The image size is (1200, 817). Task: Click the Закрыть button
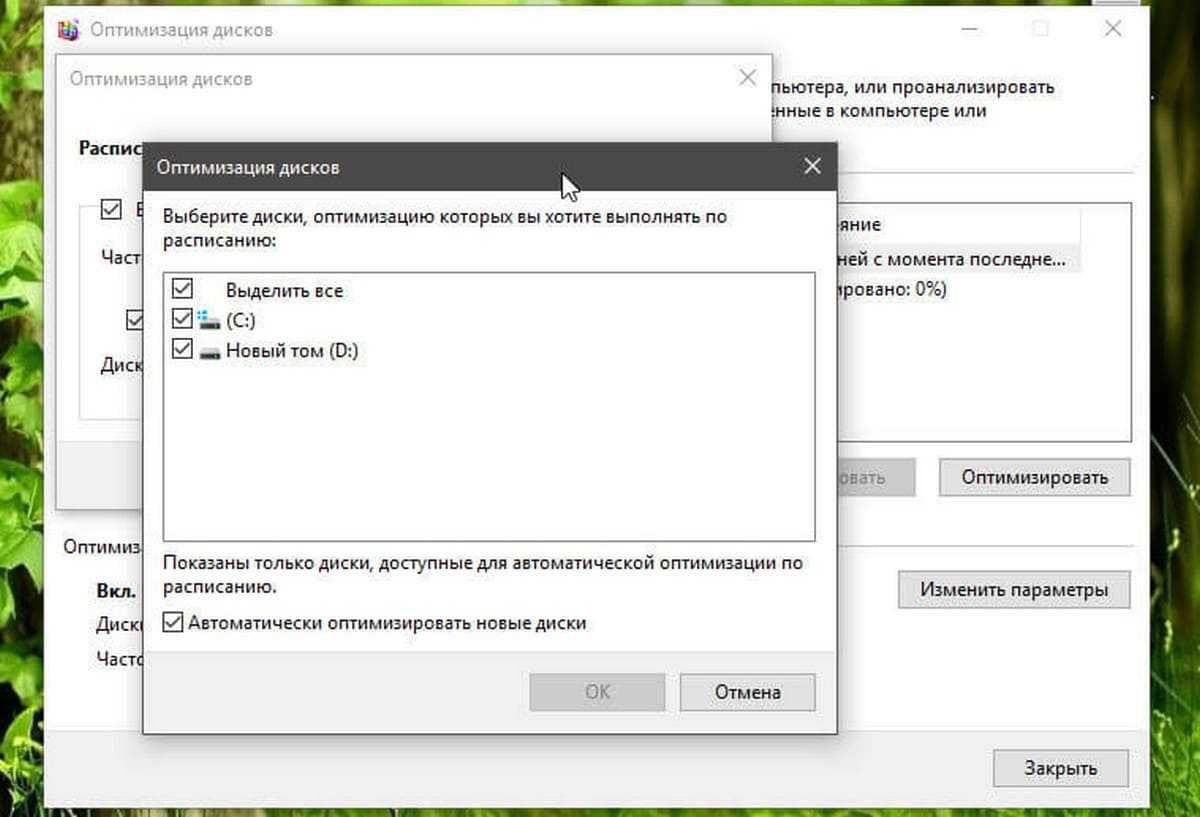tap(1060, 768)
